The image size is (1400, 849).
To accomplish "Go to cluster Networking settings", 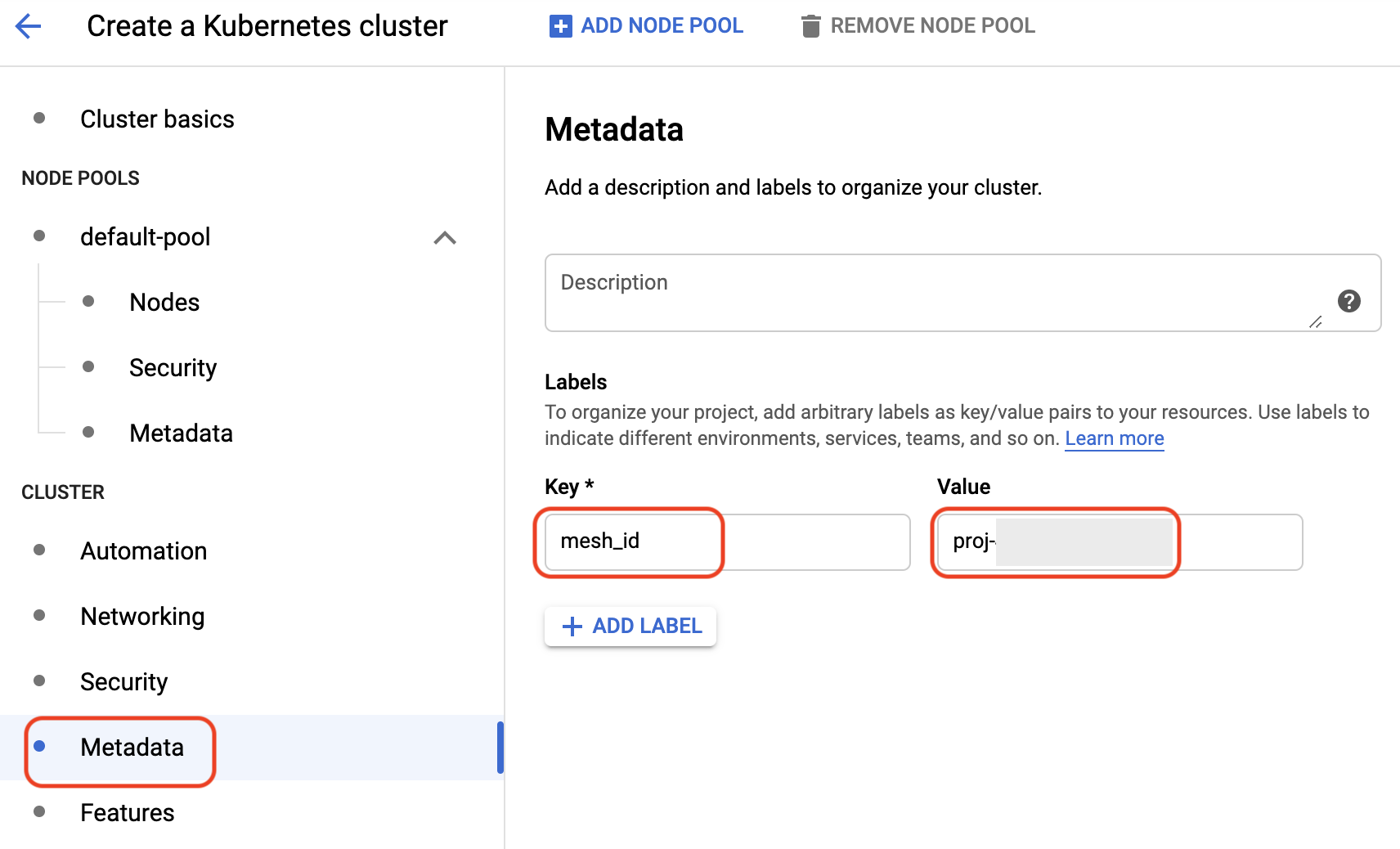I will [142, 617].
